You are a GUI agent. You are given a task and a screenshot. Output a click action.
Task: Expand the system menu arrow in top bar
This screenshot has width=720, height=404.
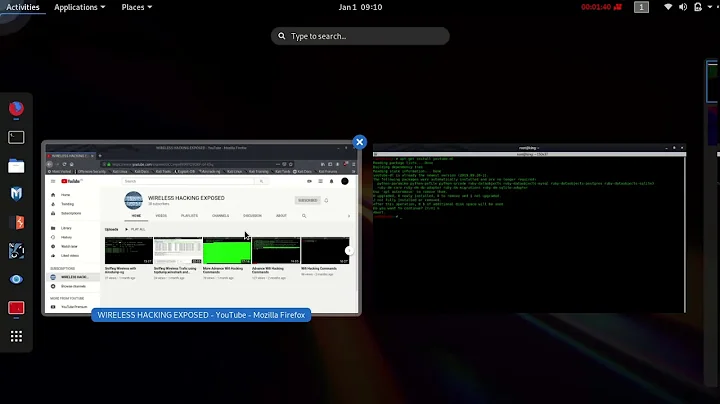pos(710,7)
